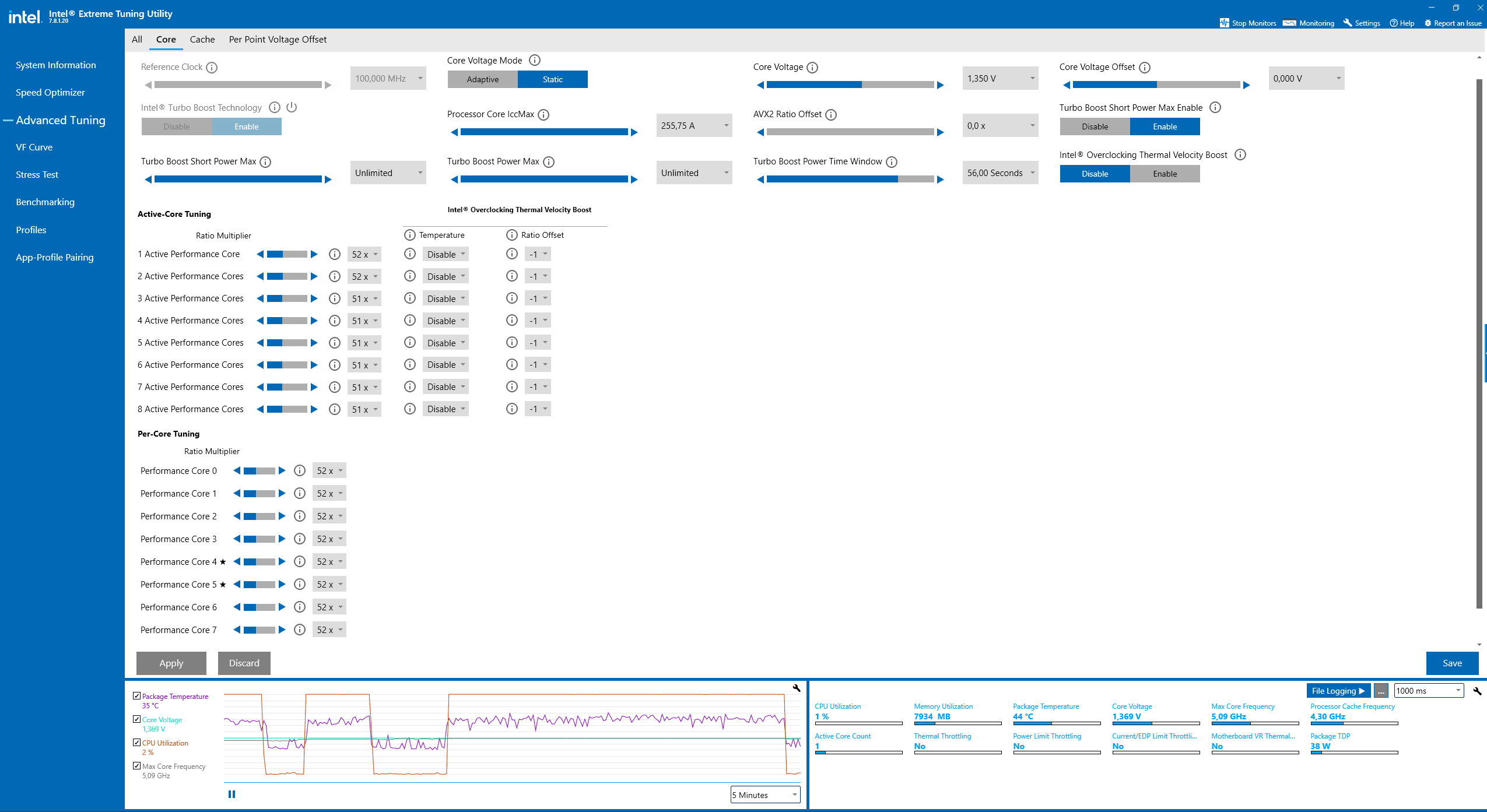Image resolution: width=1487 pixels, height=812 pixels.
Task: Open Settings from top bar
Action: [1362, 23]
